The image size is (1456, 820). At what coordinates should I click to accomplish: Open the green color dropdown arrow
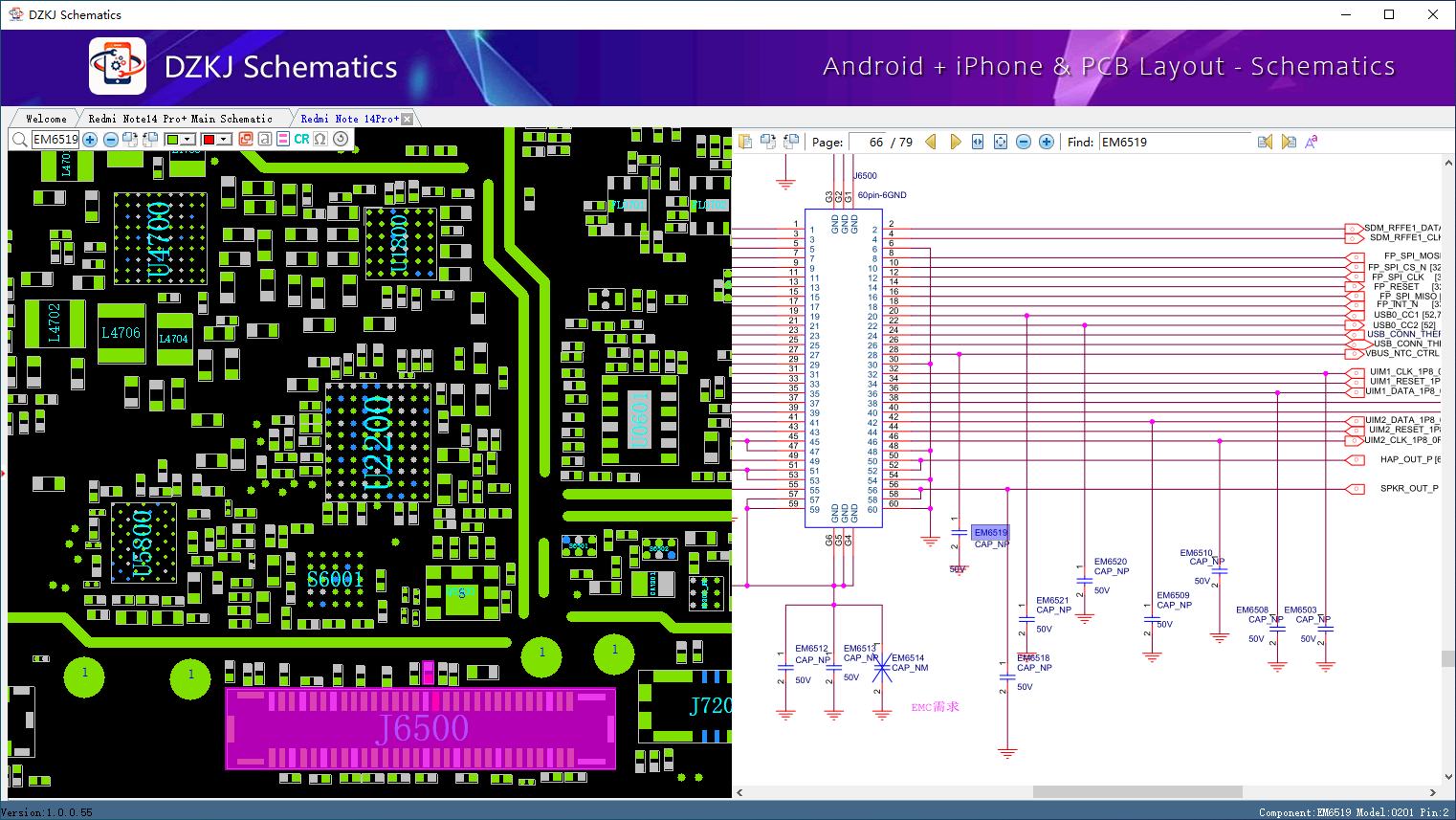tap(188, 140)
